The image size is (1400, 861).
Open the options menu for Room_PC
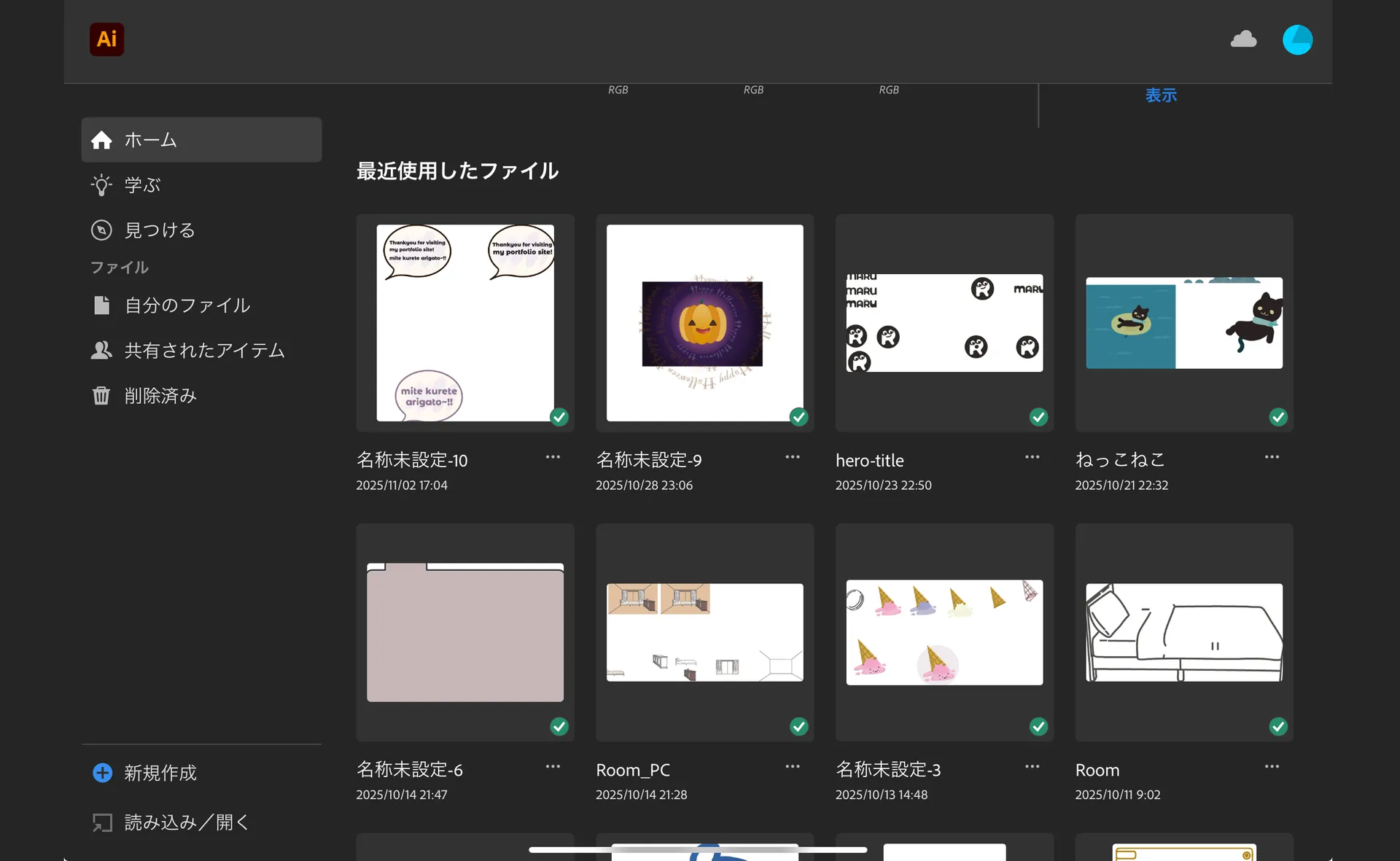pyautogui.click(x=792, y=766)
